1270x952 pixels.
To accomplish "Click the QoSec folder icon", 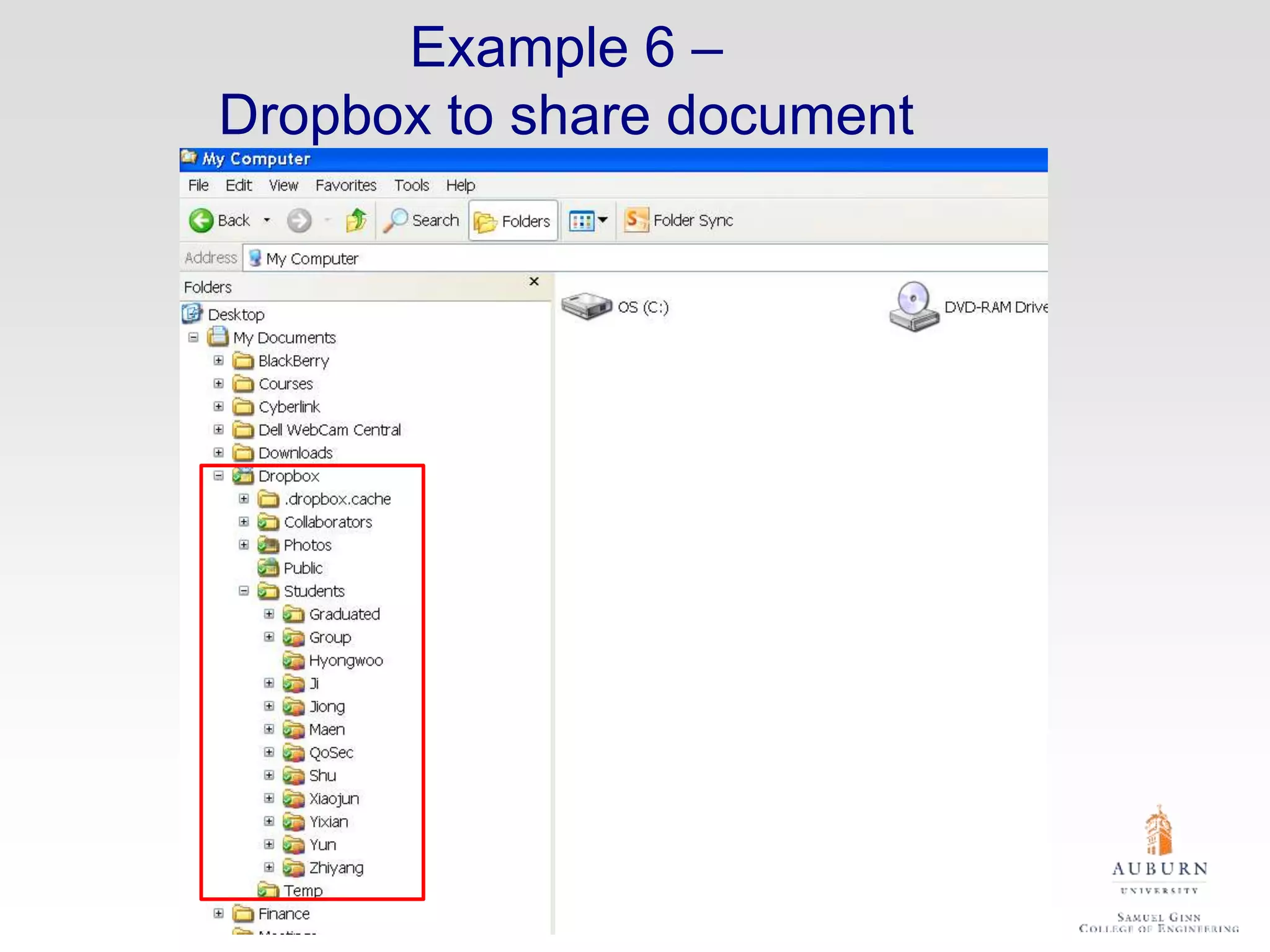I will [294, 752].
